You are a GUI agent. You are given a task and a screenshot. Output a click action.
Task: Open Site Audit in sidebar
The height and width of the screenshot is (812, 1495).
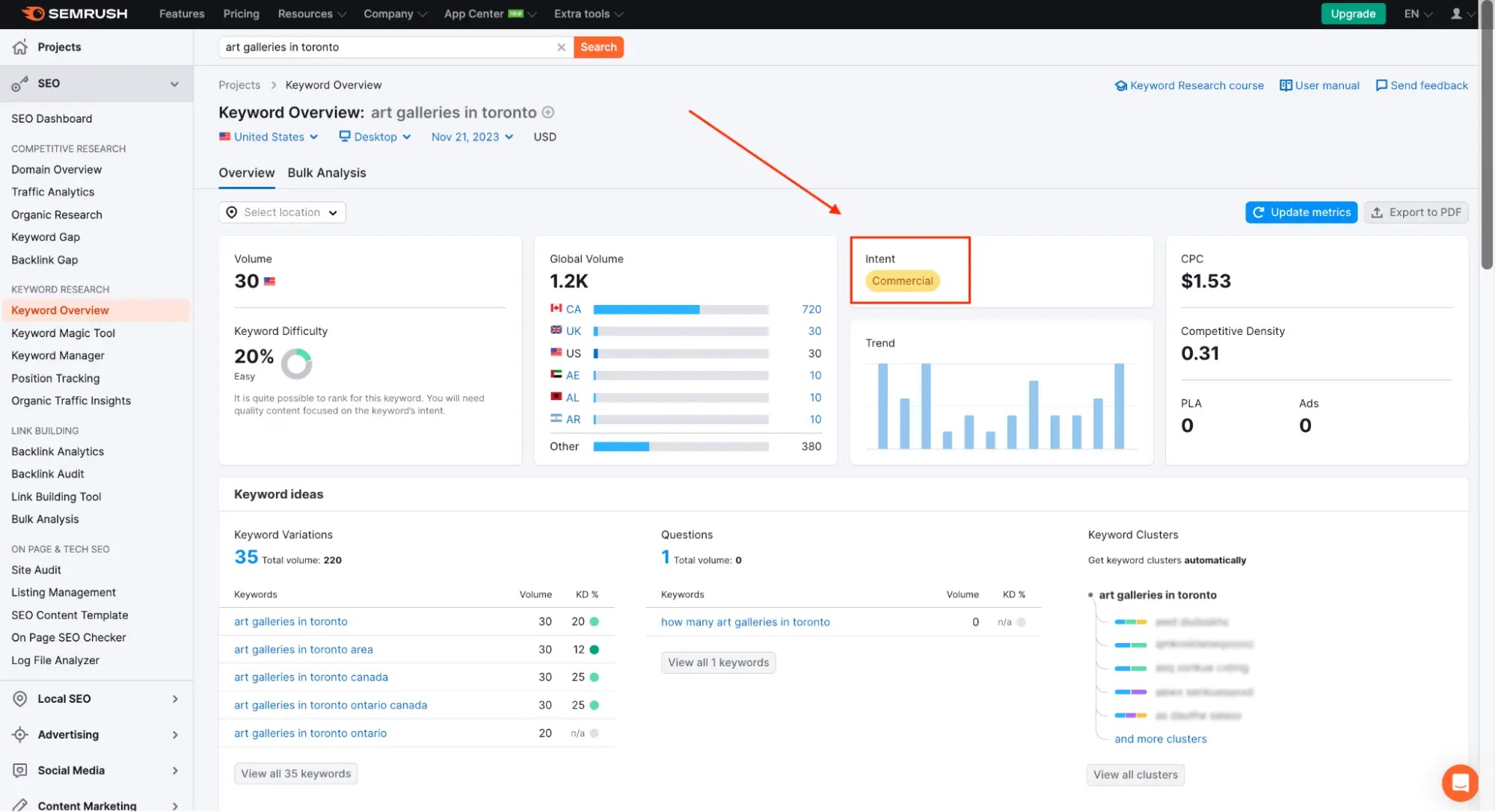coord(36,570)
